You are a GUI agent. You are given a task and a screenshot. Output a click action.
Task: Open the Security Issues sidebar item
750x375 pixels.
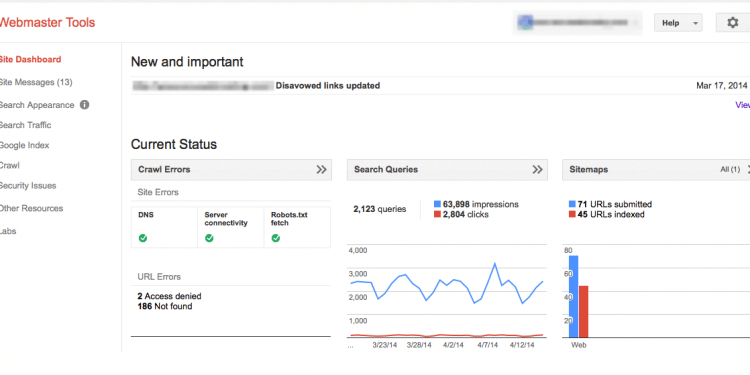click(28, 186)
